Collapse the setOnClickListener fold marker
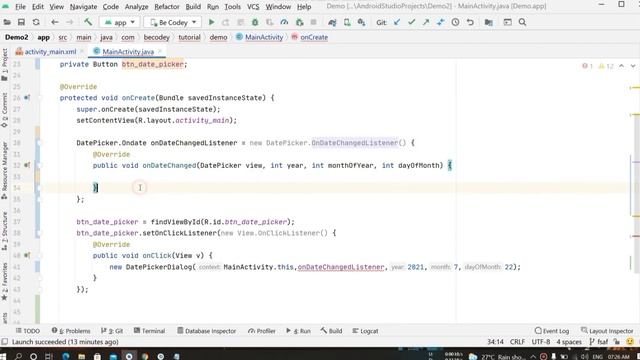Screen dimensions: 640x360 pos(40,233)
